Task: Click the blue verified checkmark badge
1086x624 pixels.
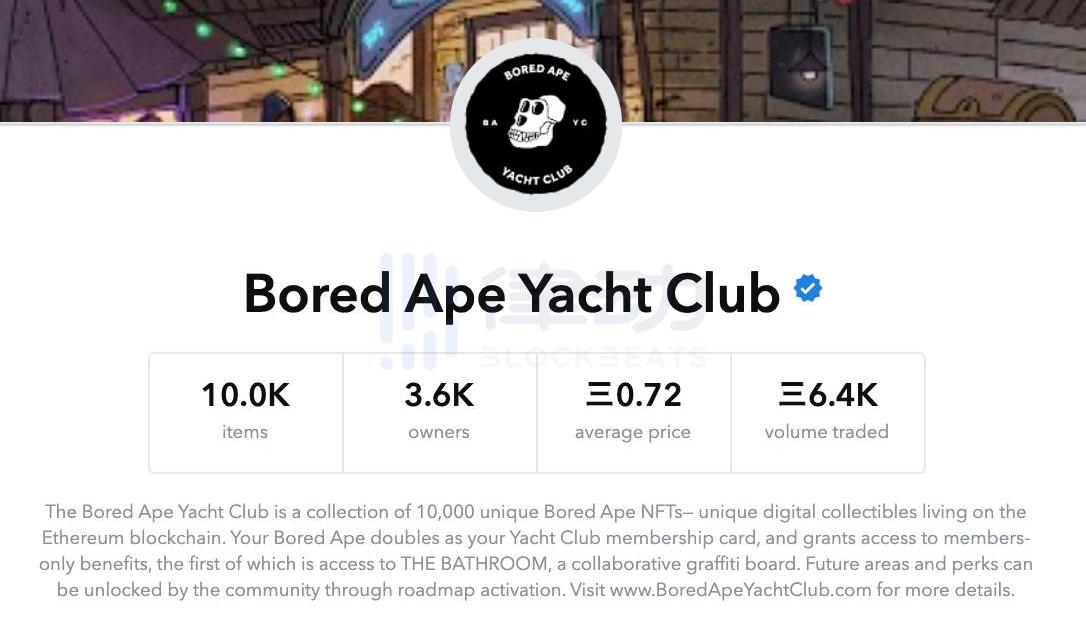Action: (808, 289)
